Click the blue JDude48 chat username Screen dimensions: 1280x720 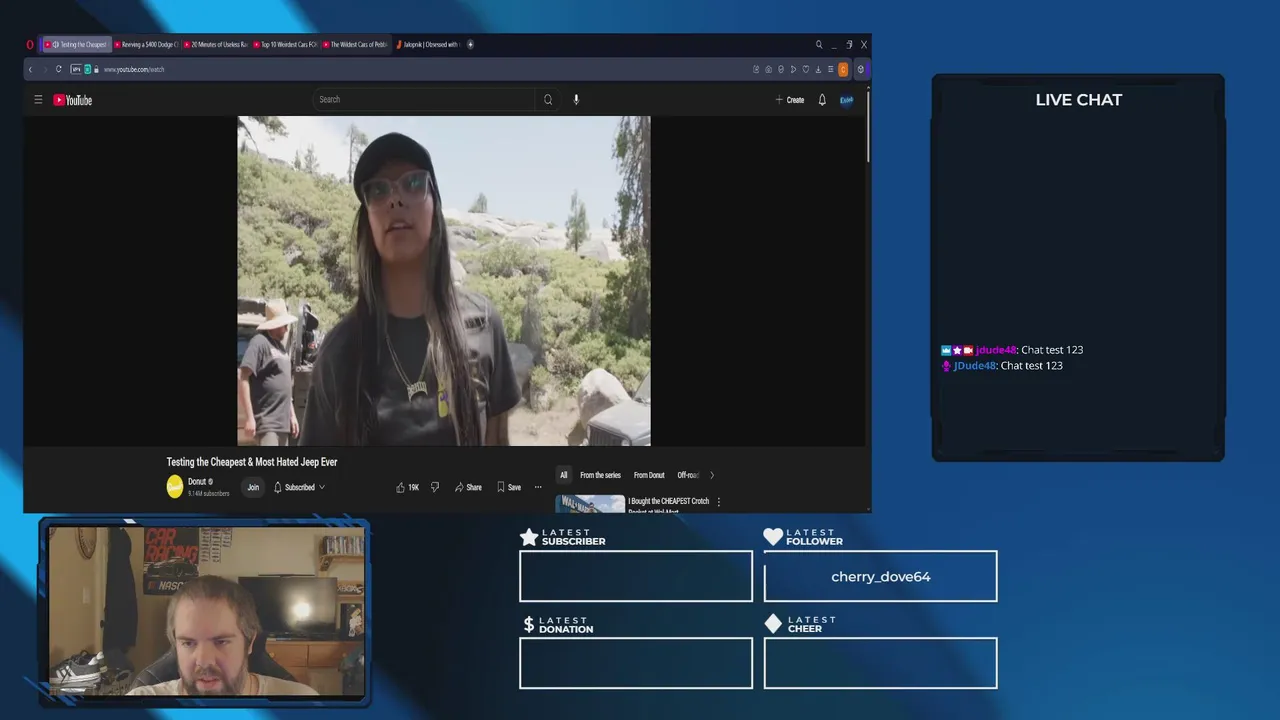click(x=975, y=366)
